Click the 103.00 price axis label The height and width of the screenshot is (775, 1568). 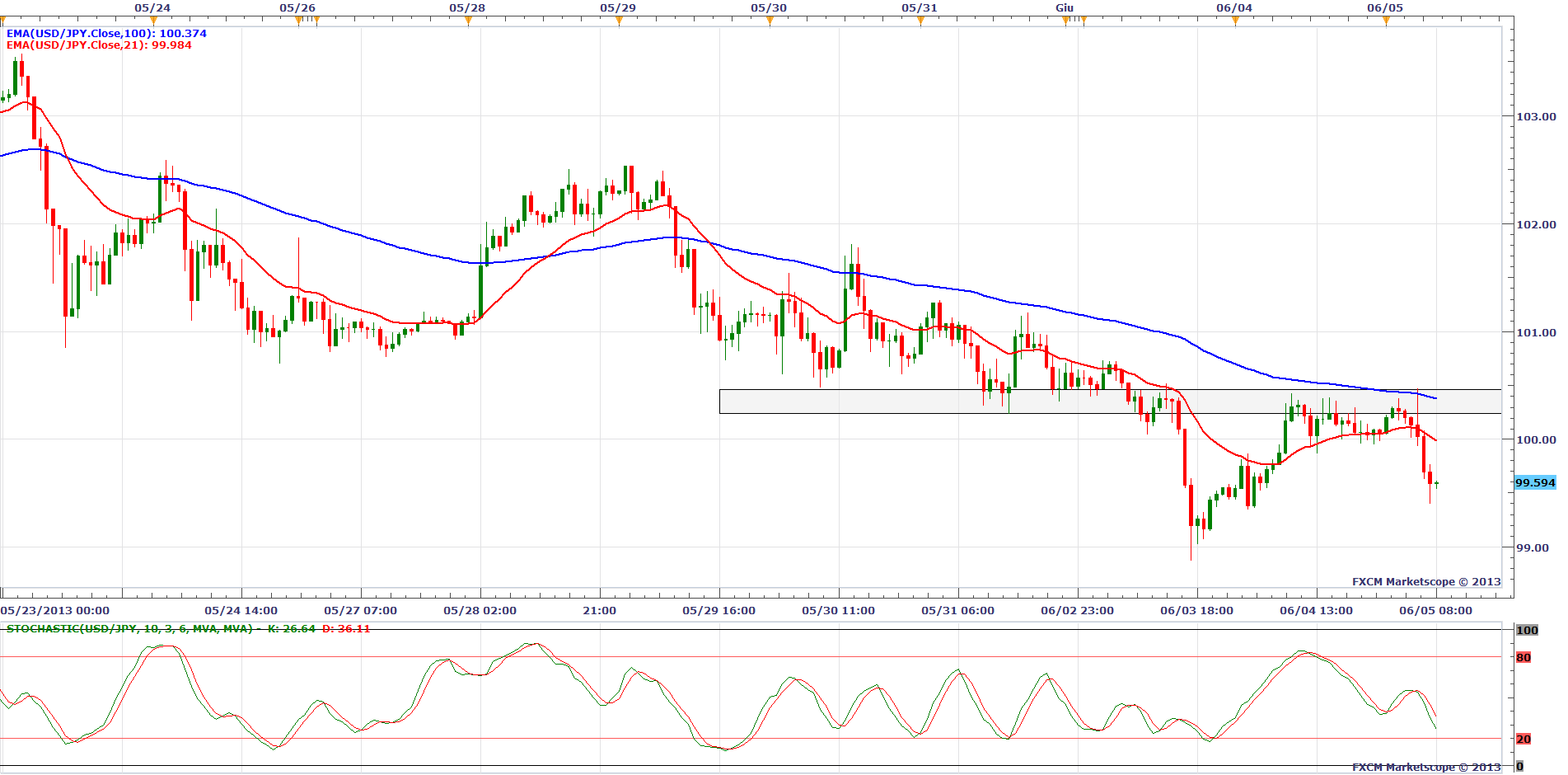pos(1536,117)
